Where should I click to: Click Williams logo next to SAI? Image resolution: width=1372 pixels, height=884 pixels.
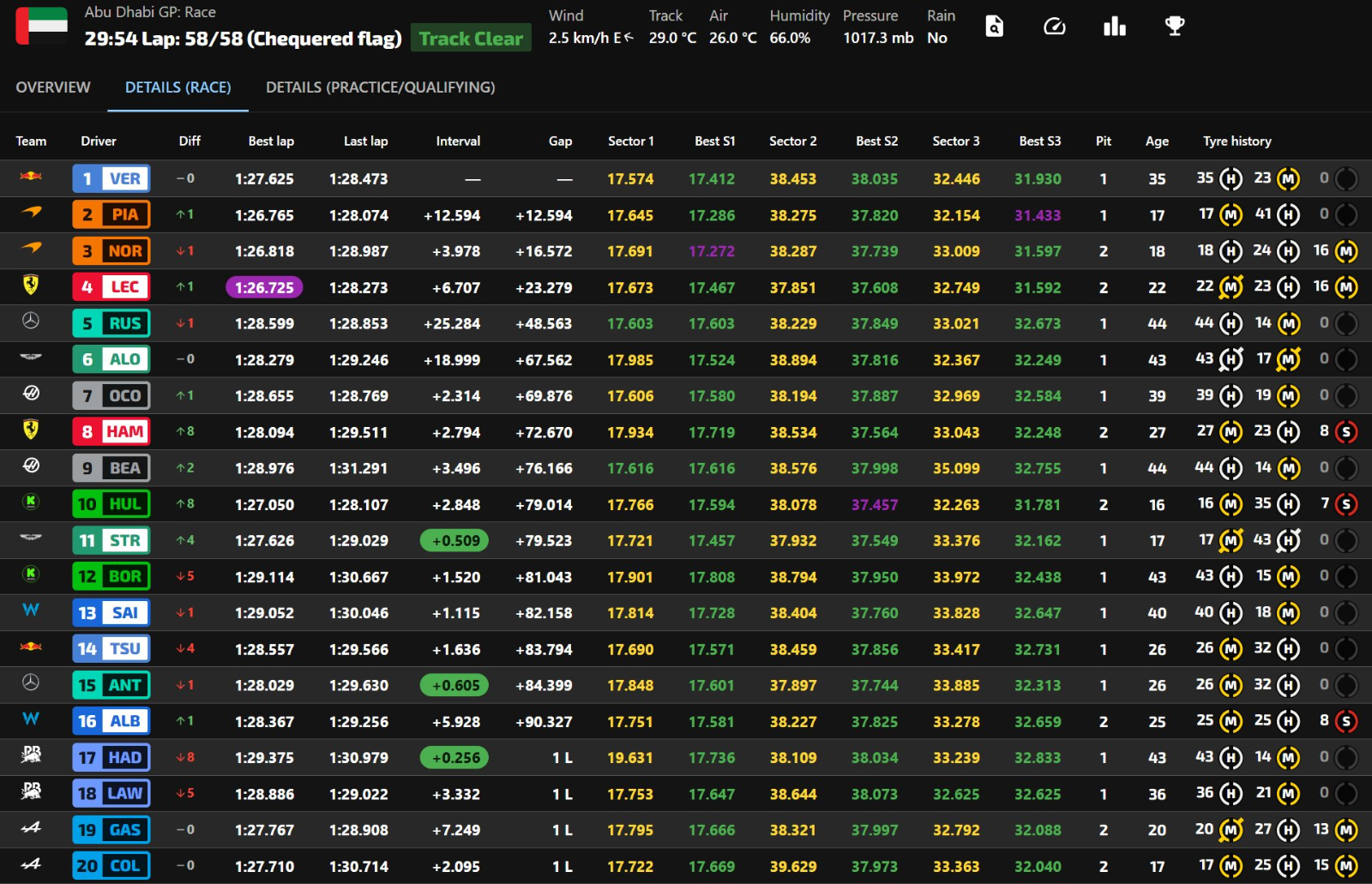click(x=31, y=610)
